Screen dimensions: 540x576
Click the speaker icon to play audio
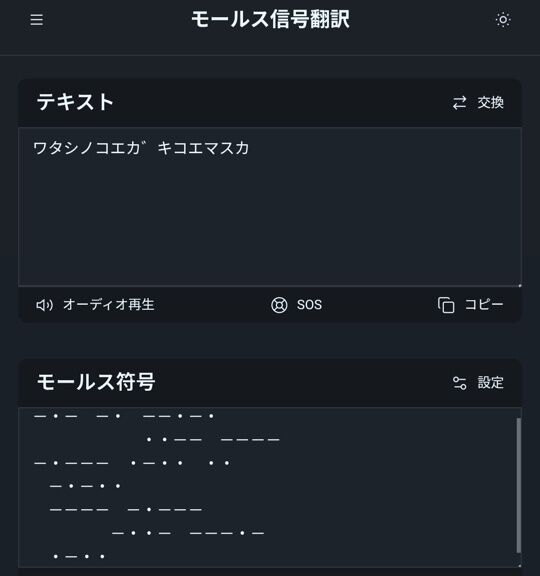tap(44, 305)
